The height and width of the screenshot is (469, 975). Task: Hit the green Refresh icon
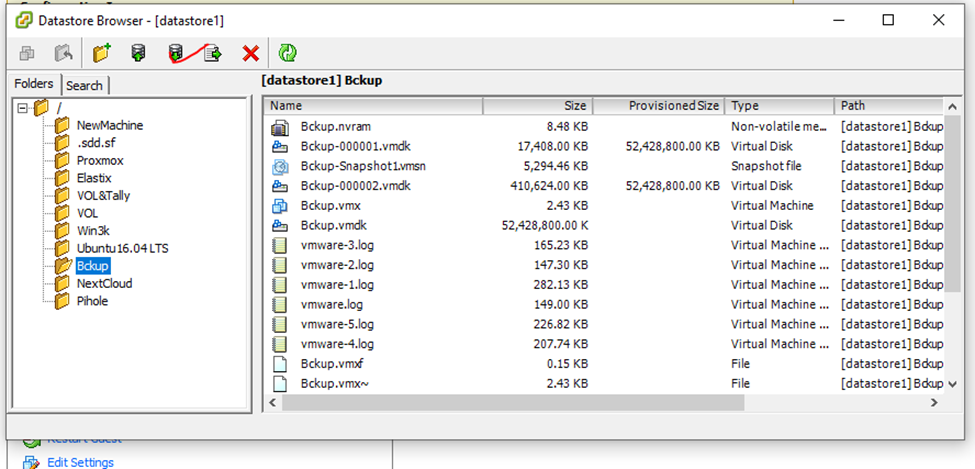pos(288,53)
